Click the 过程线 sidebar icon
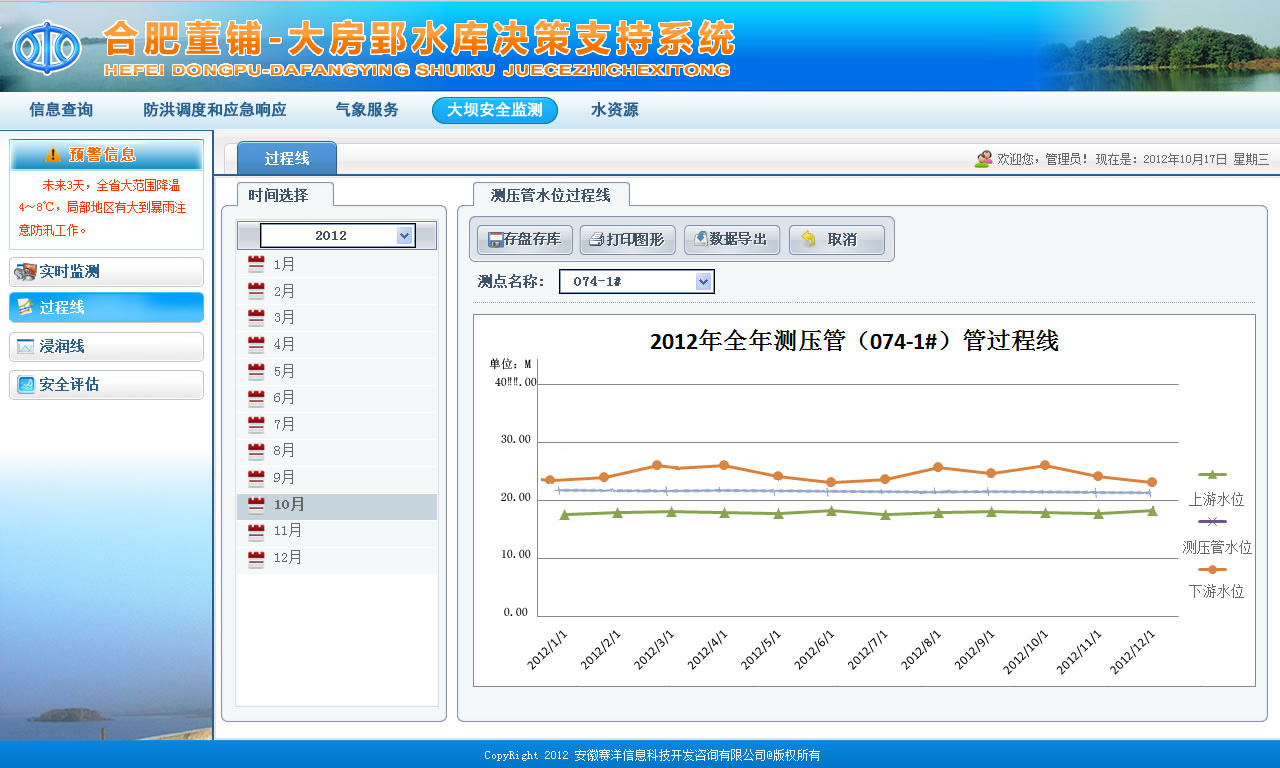This screenshot has width=1280, height=768. click(26, 307)
